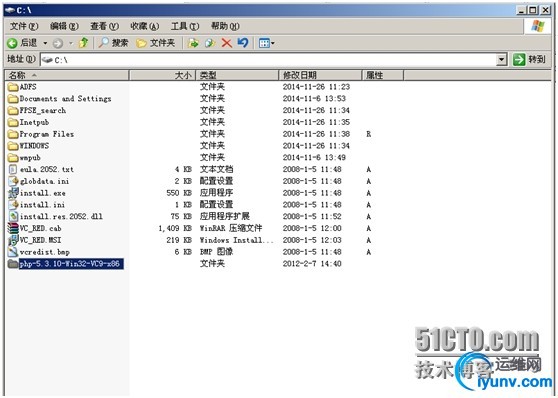Click the date 2008-1-5 12:03
Screen dimensions: 558x398
pos(312,240)
